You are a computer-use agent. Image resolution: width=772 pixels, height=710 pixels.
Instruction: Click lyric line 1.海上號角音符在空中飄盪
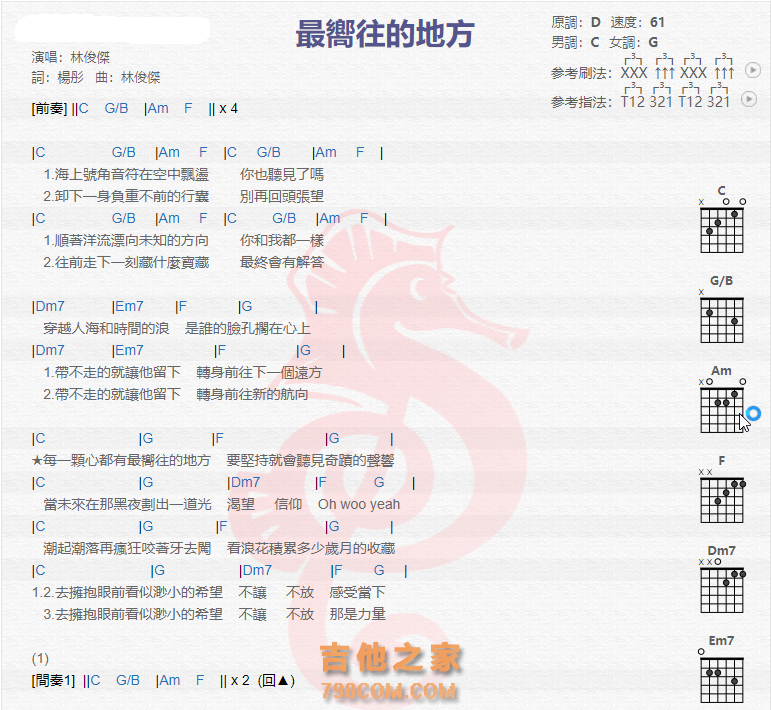coord(126,174)
